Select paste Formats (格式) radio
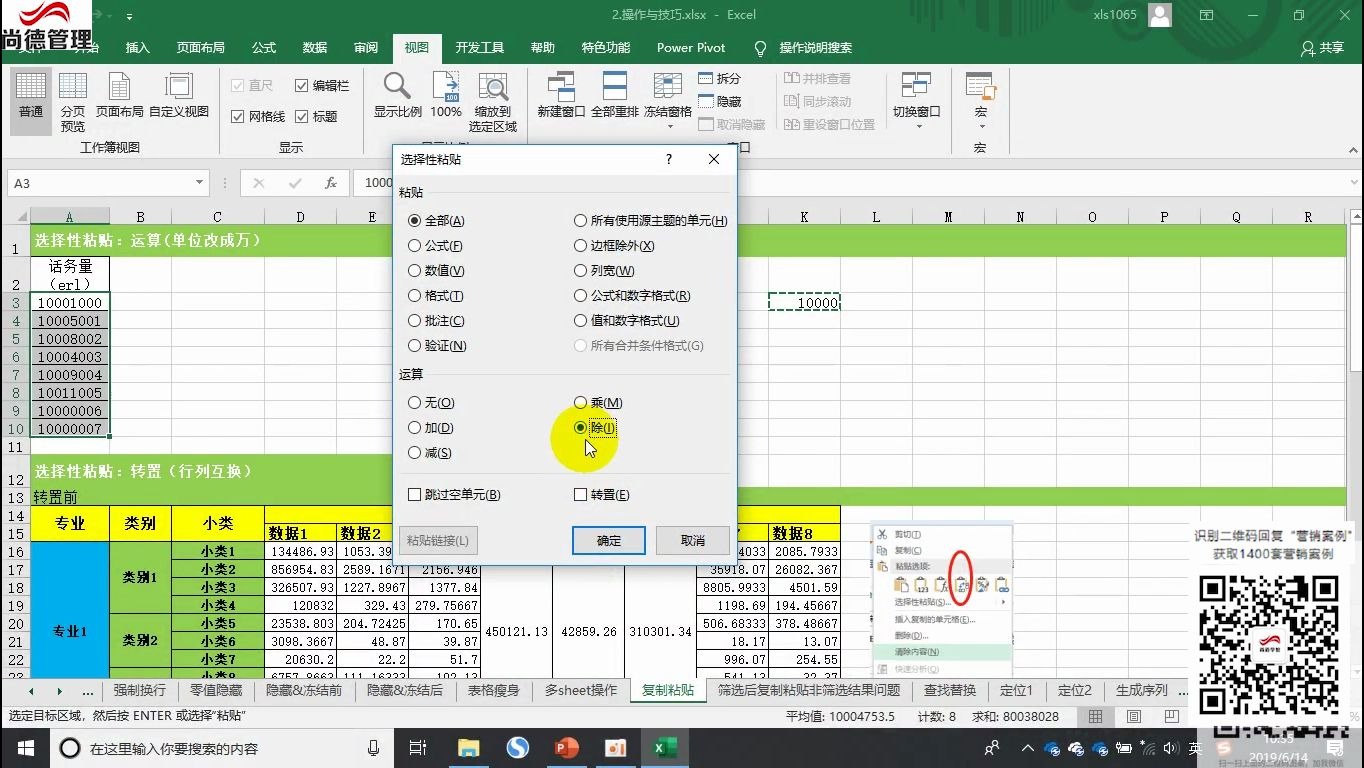1364x768 pixels. (436, 296)
